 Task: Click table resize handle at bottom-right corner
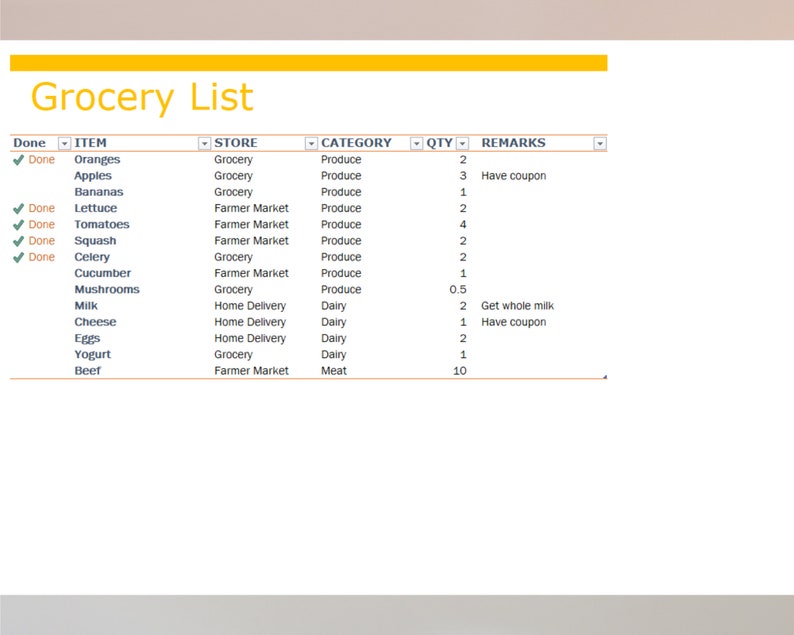click(x=604, y=377)
